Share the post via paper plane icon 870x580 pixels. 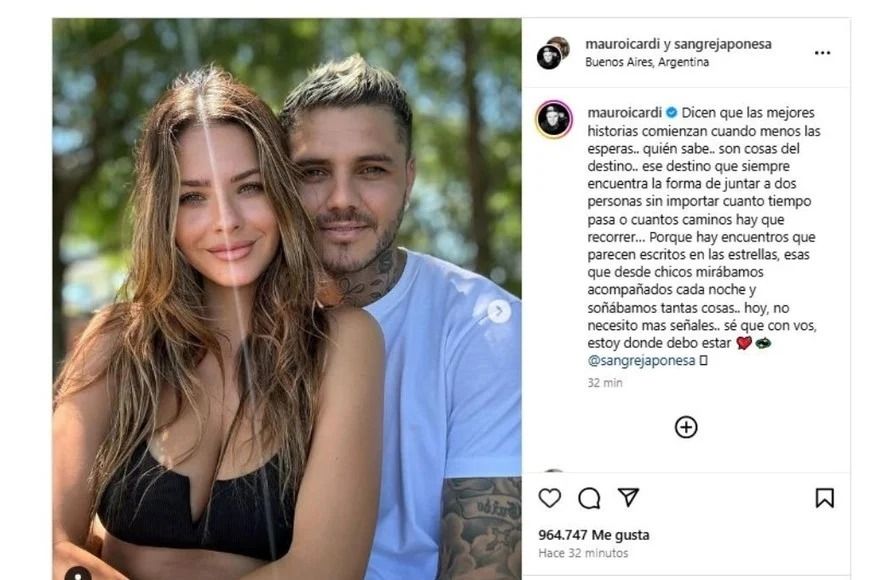click(629, 497)
